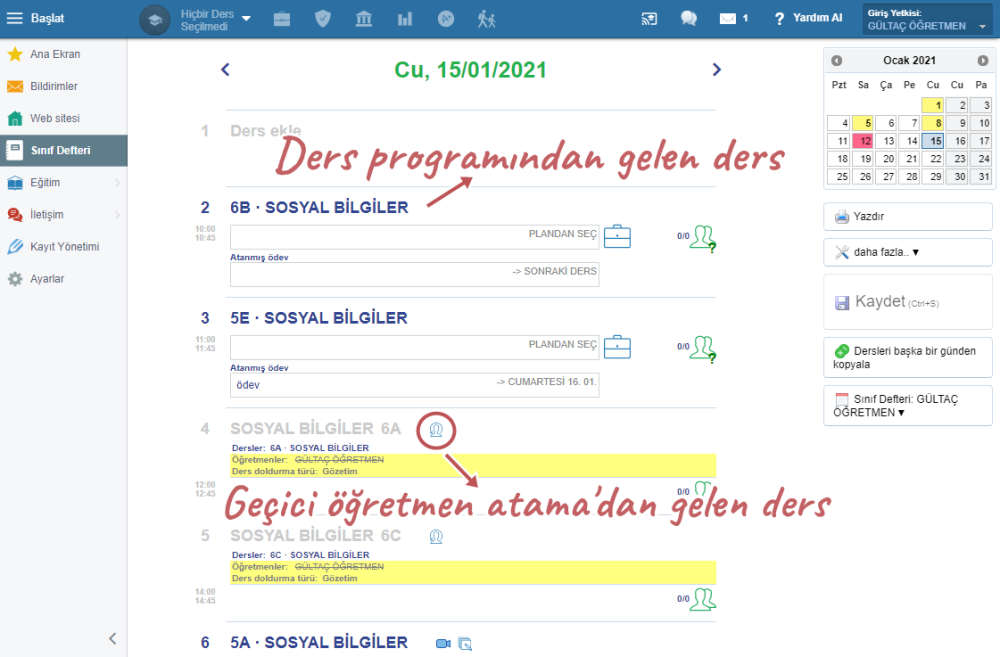Open Sınıf Defteri: GÜLTAÇ ÖĞRETMEN dropdown

click(x=908, y=406)
